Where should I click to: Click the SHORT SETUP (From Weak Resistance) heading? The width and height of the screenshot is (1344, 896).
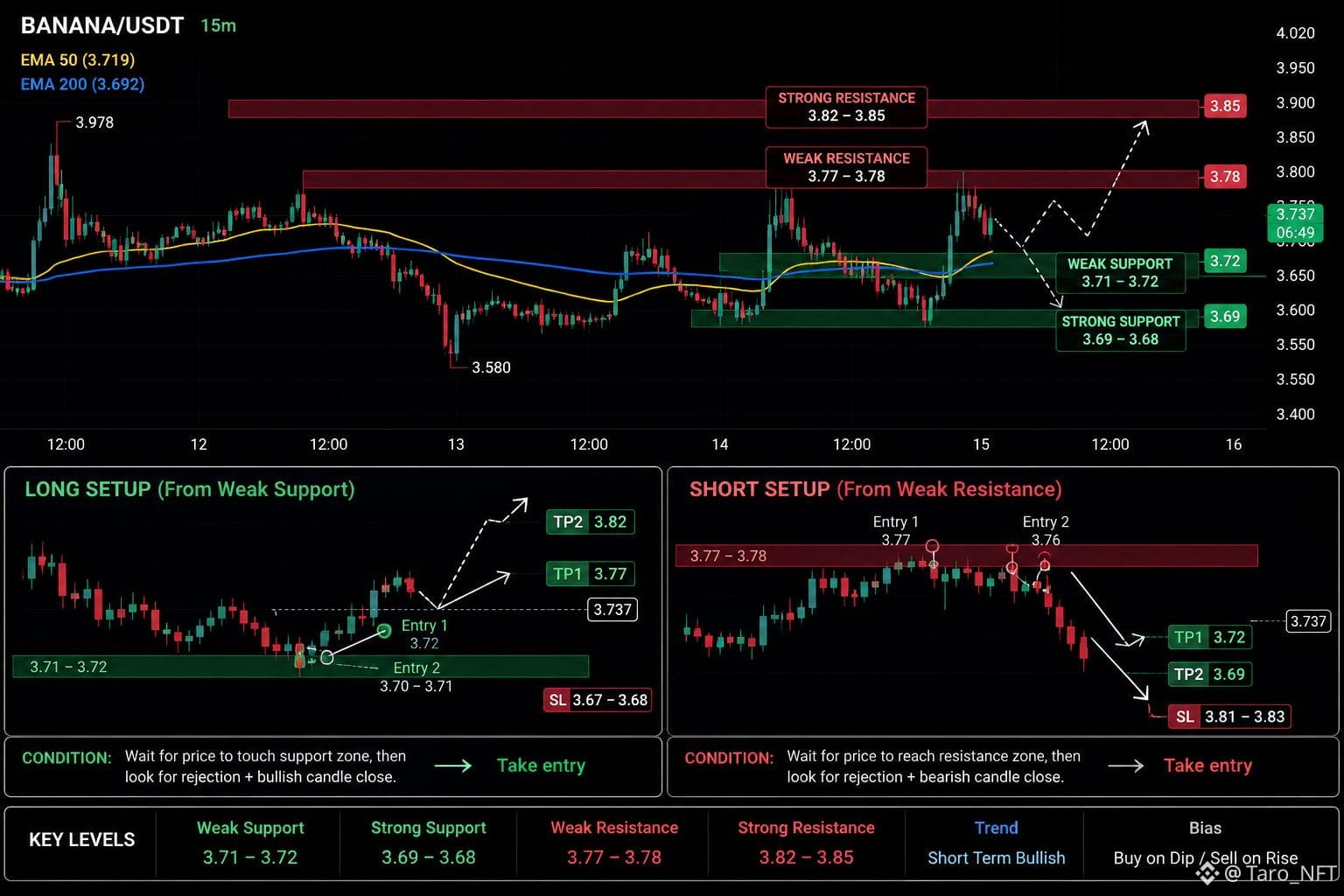[875, 489]
